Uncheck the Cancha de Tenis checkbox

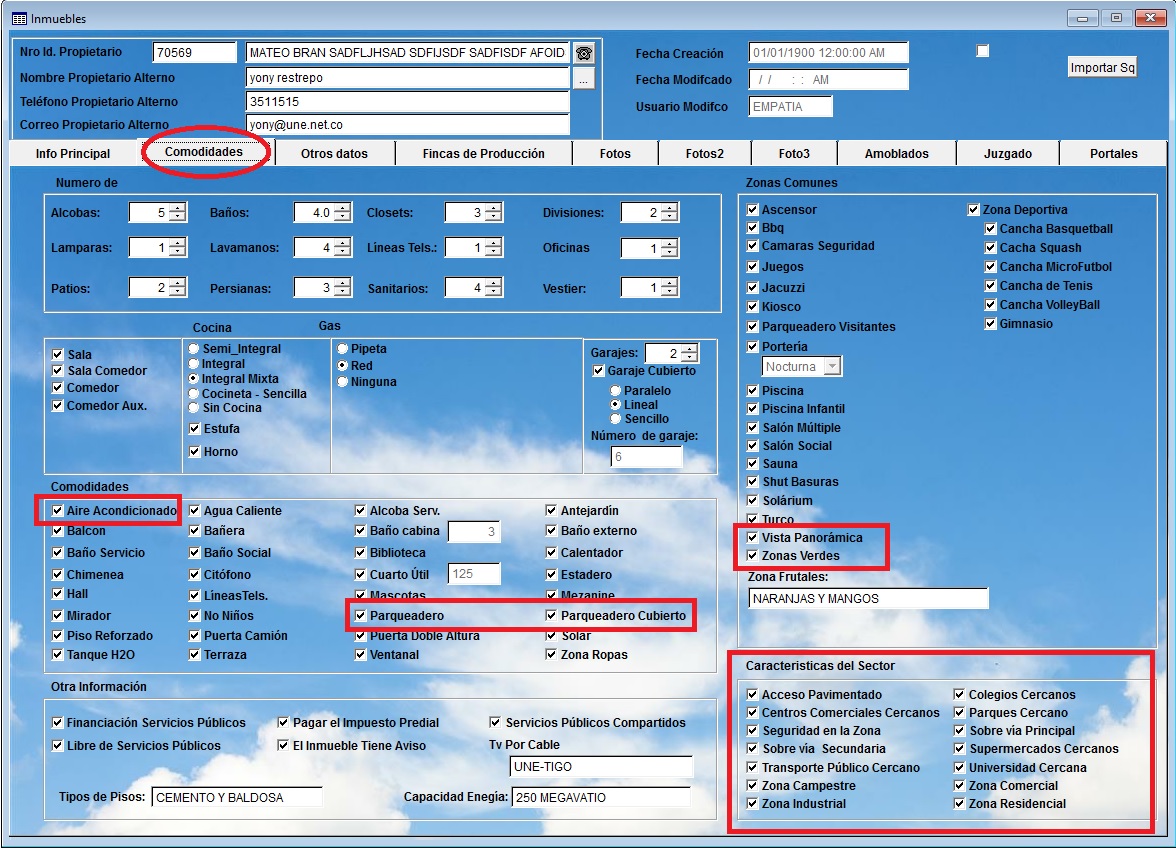tap(991, 286)
